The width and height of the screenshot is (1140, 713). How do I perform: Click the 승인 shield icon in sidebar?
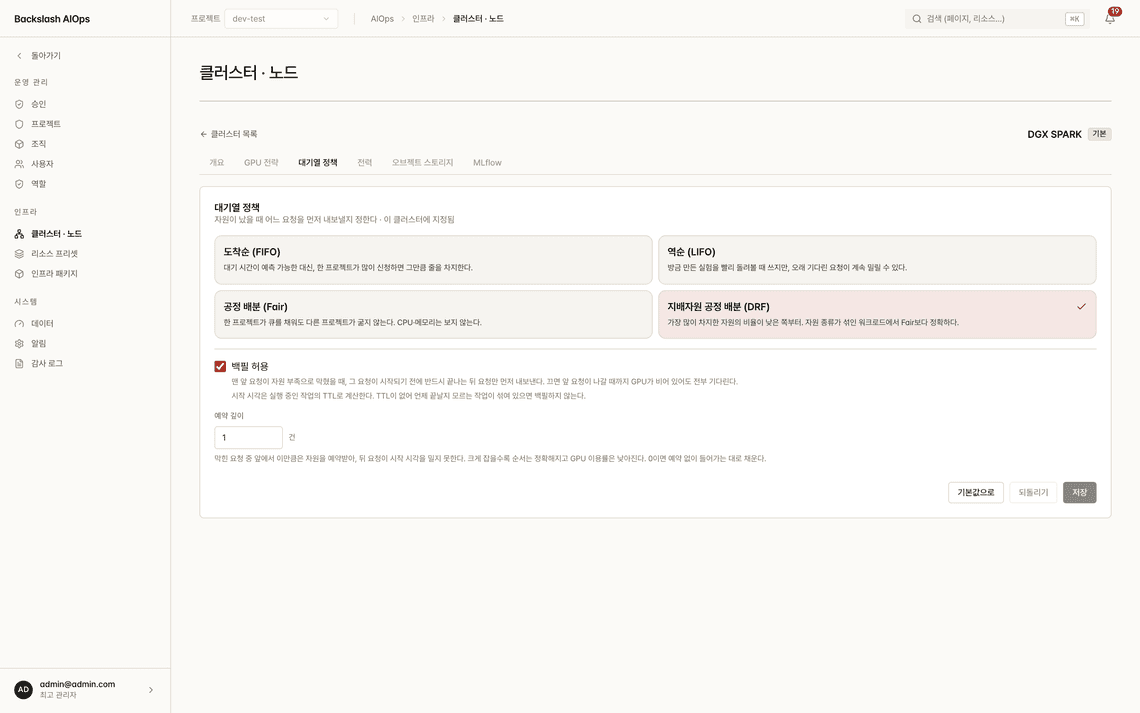(19, 104)
